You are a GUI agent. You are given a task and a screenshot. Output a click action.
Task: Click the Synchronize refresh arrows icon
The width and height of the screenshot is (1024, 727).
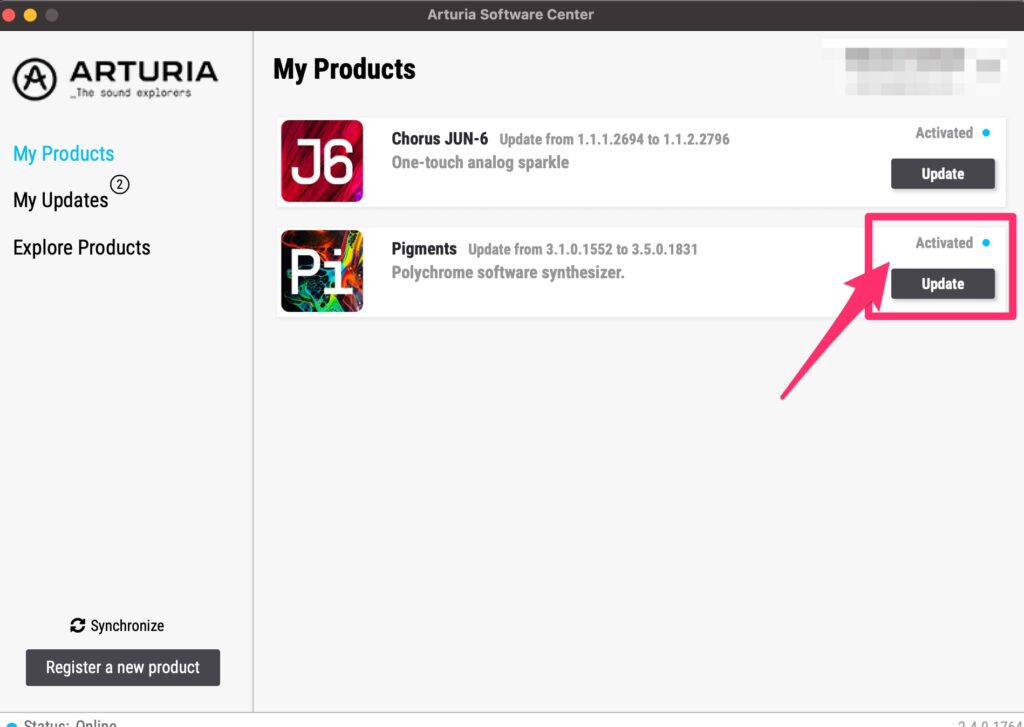pyautogui.click(x=78, y=625)
